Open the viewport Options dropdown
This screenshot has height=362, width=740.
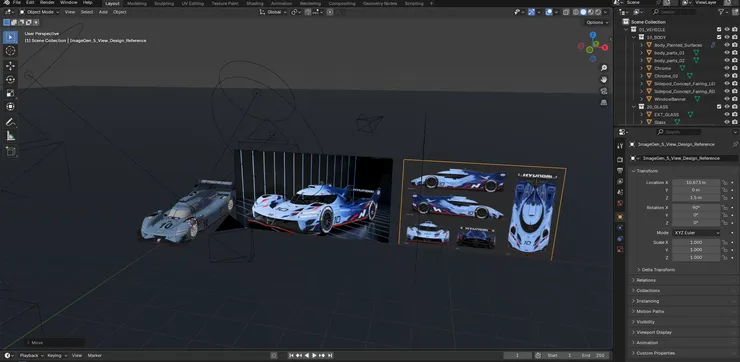(597, 22)
